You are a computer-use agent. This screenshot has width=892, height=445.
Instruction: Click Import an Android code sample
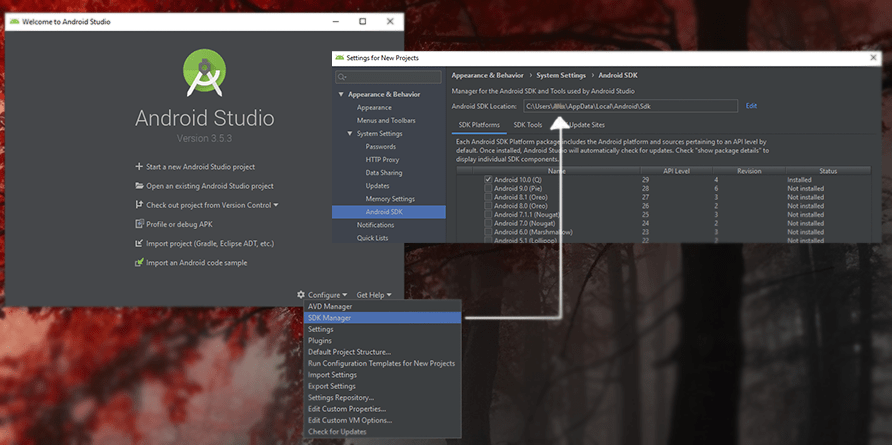pos(196,263)
